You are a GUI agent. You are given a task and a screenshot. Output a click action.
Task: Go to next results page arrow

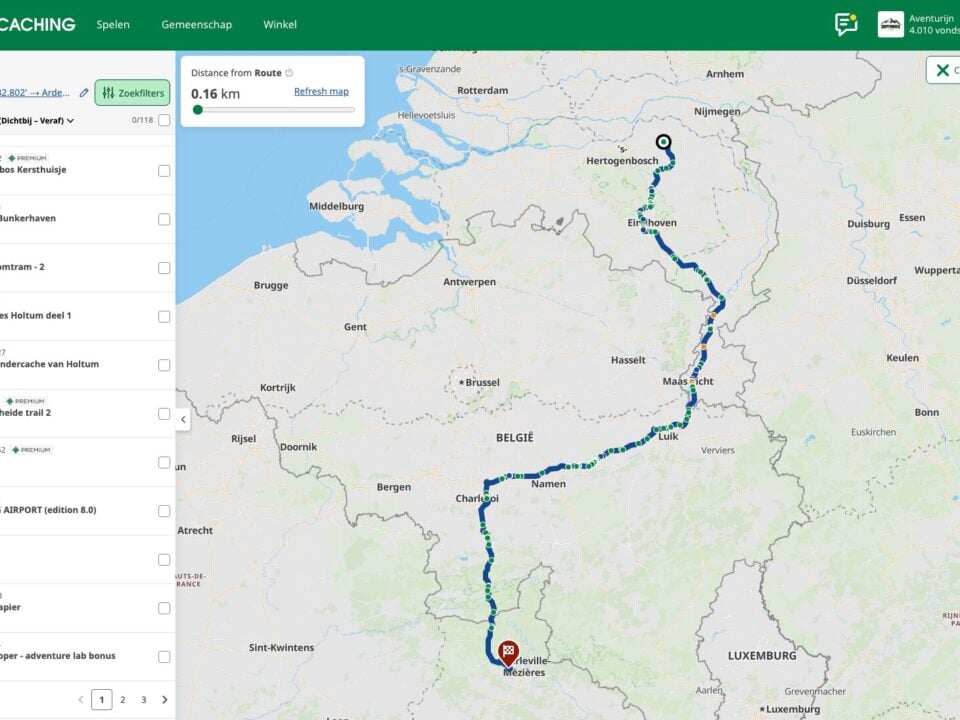(x=165, y=699)
